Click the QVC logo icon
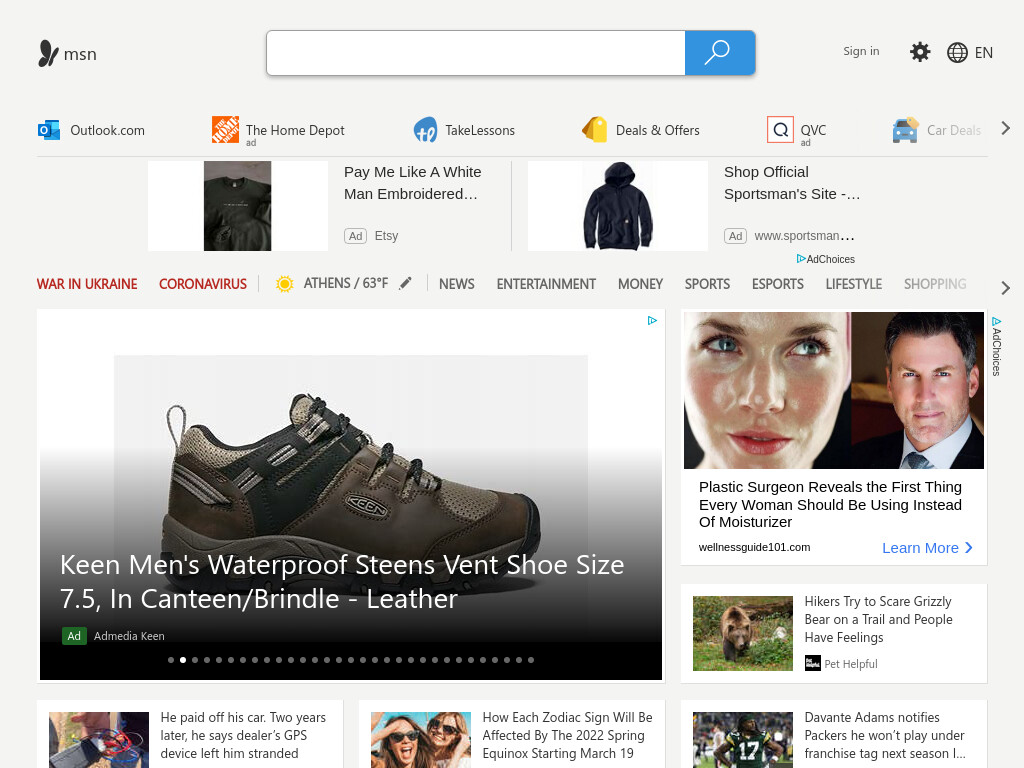This screenshot has width=1024, height=768. point(780,129)
